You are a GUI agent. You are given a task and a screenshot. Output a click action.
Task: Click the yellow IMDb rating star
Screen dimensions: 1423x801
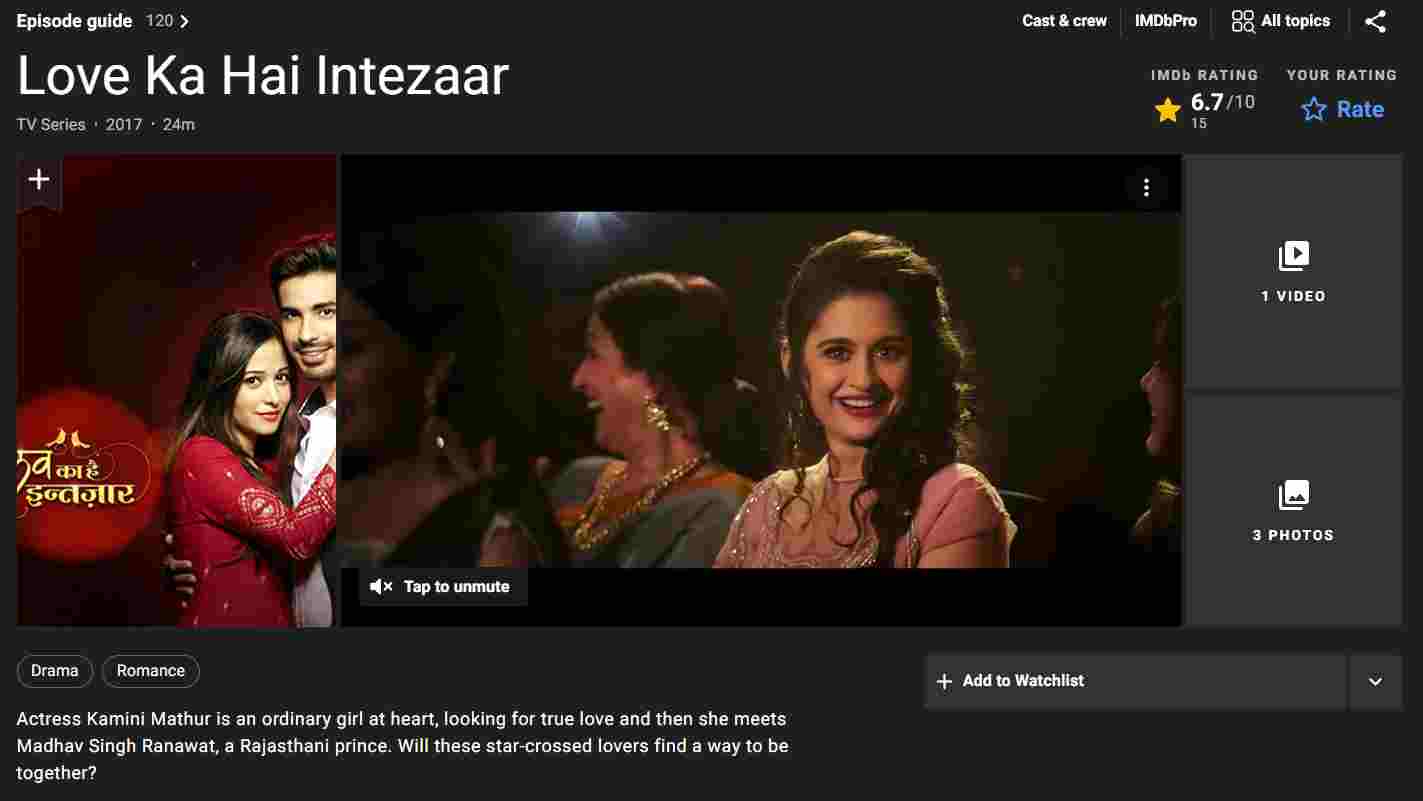(x=1167, y=110)
